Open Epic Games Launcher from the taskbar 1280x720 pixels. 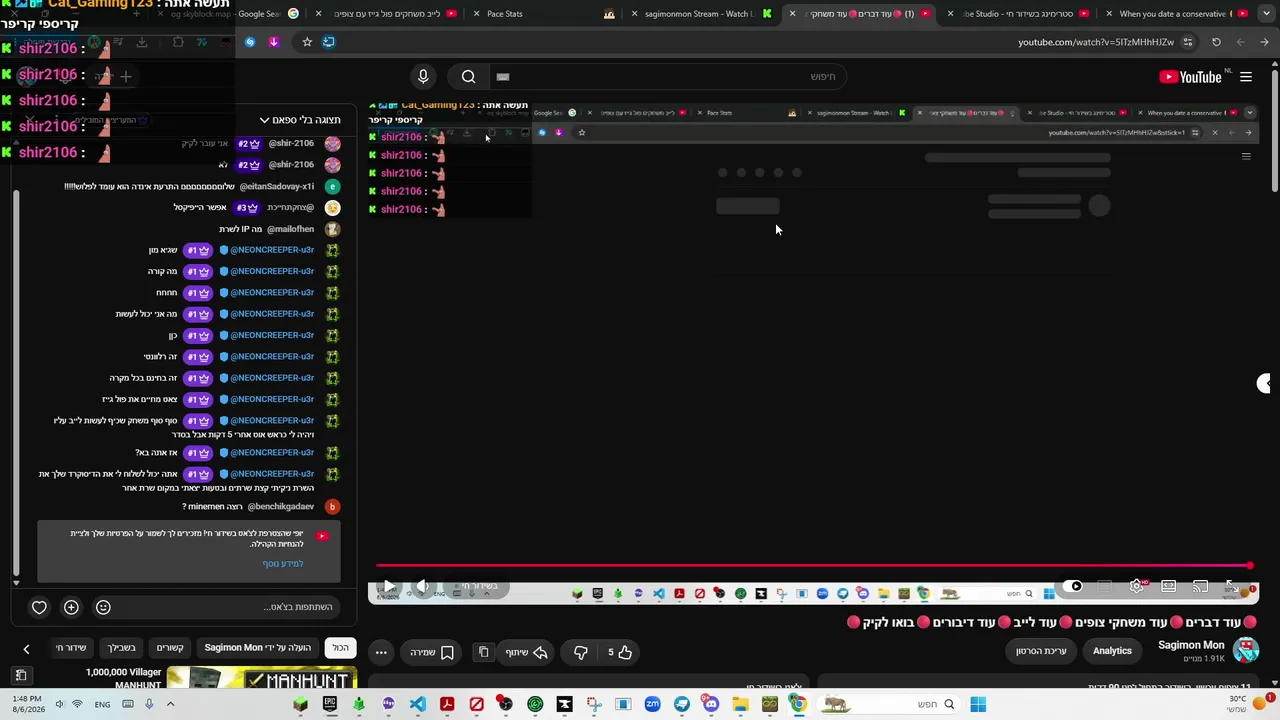point(330,704)
